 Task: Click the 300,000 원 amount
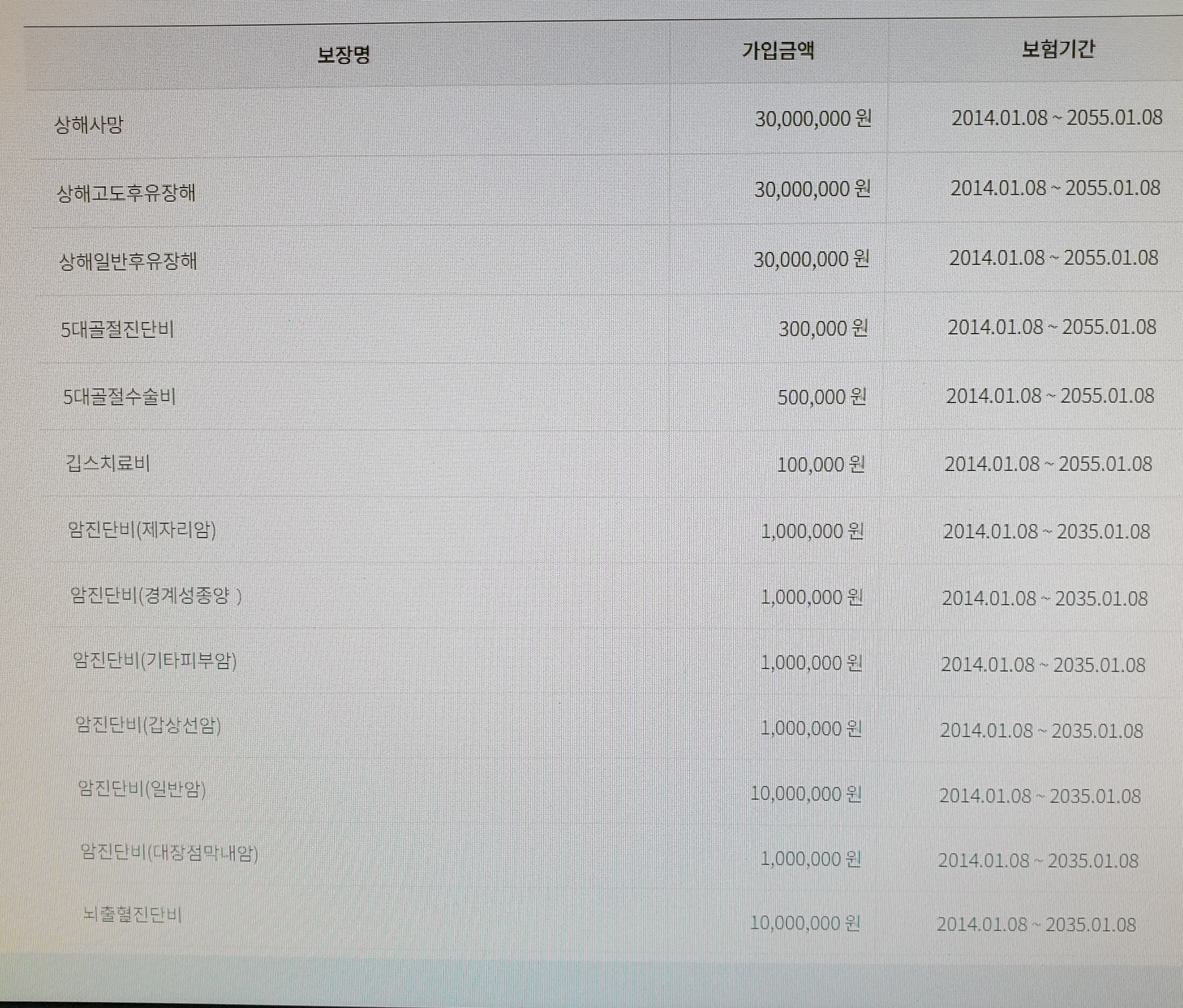(823, 329)
